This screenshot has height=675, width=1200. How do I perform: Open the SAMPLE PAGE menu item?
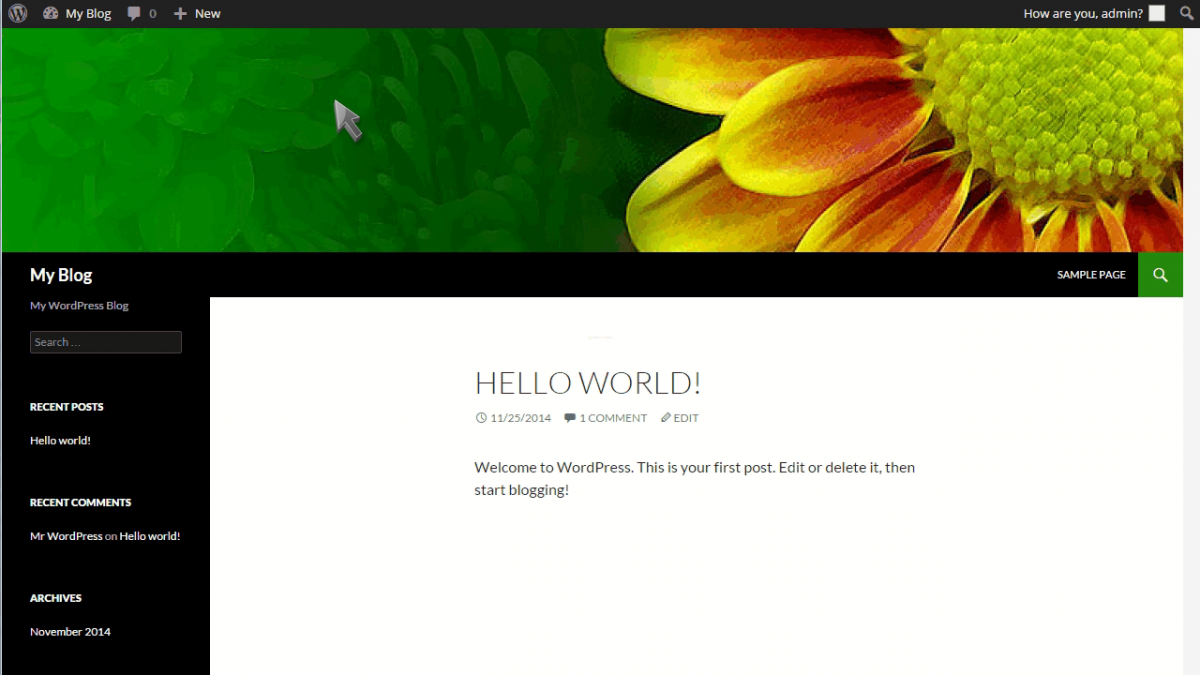pyautogui.click(x=1091, y=274)
